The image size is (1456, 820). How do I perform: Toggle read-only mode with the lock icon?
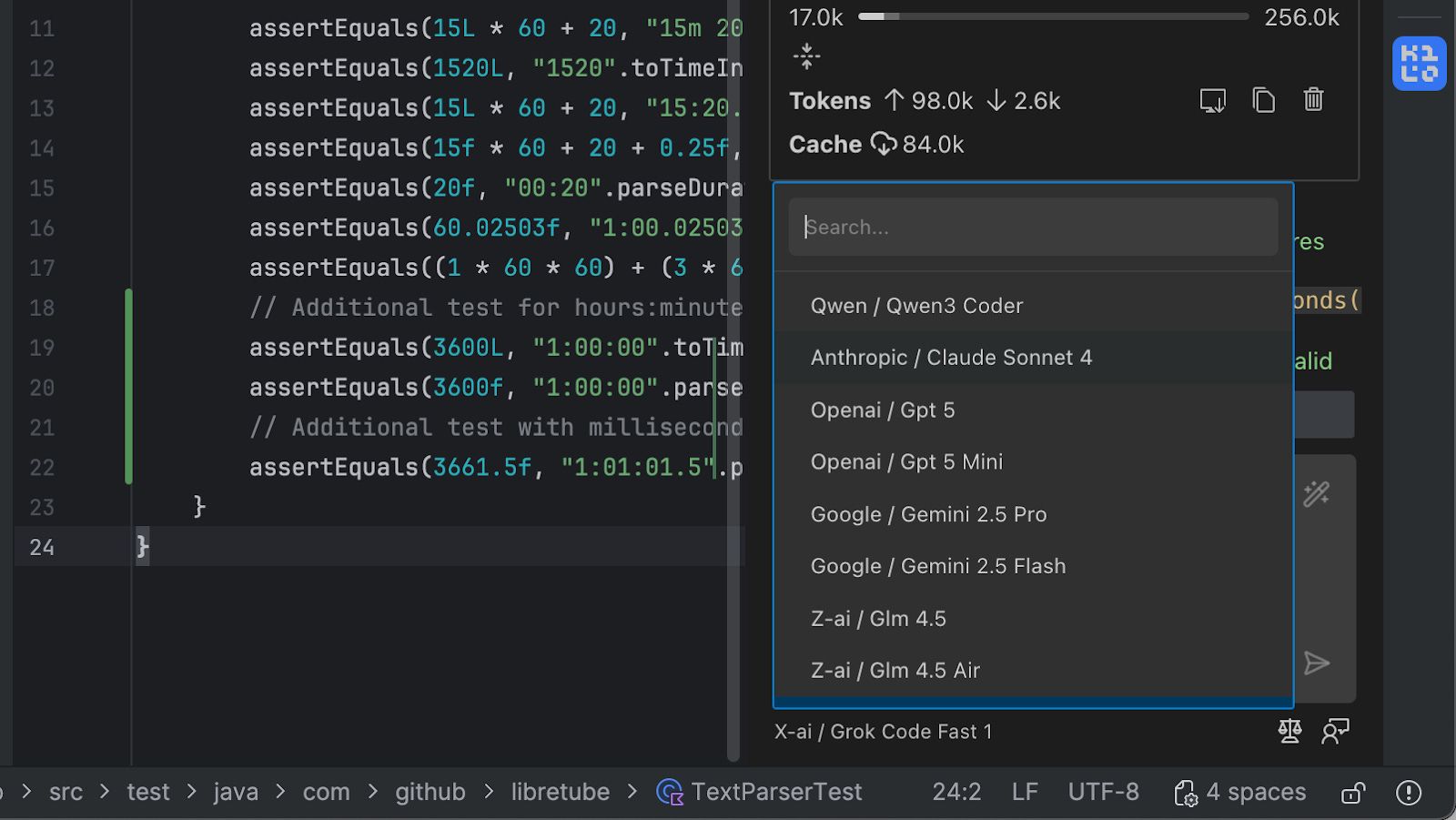coord(1352,792)
